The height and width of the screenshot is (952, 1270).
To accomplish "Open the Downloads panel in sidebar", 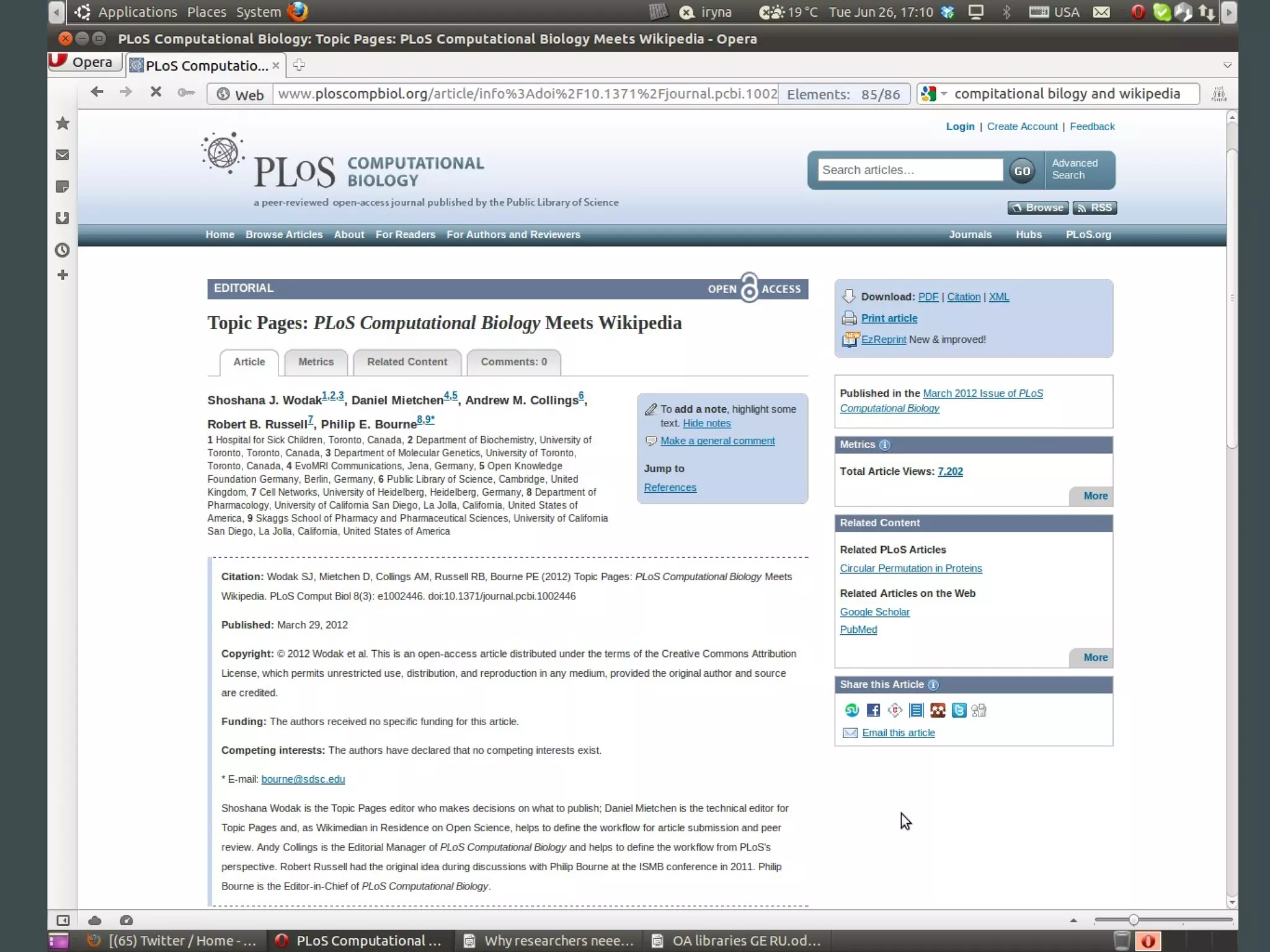I will (63, 218).
